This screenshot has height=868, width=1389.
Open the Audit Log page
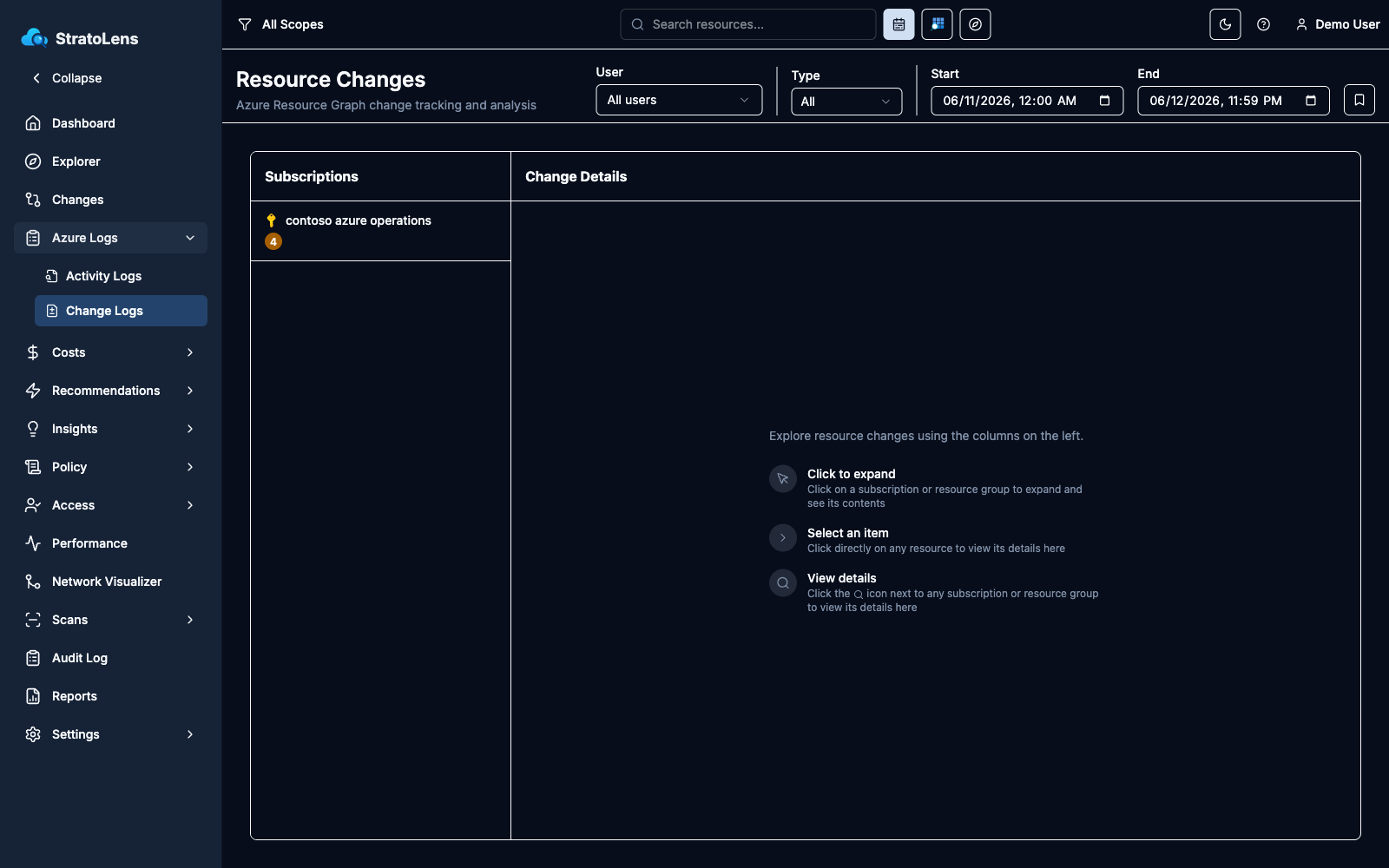110,658
